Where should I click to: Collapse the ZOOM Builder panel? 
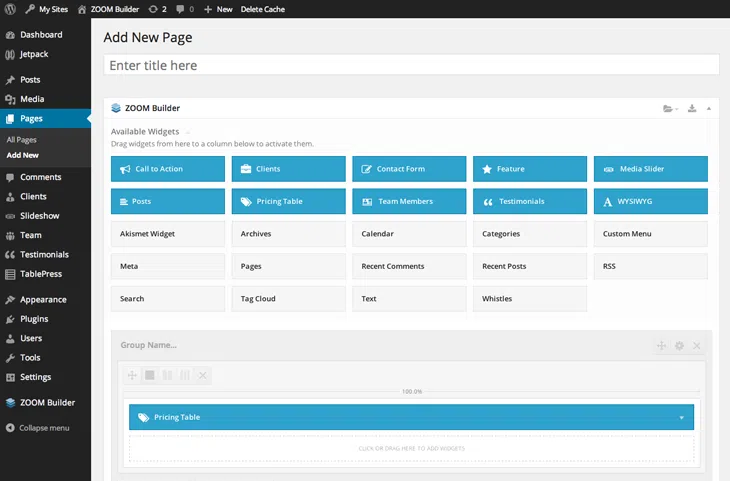tap(708, 108)
